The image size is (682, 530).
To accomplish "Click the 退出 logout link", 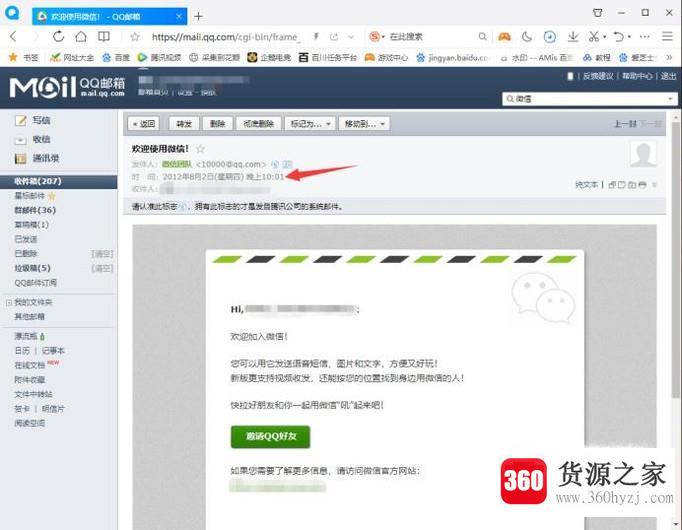I will click(x=668, y=76).
